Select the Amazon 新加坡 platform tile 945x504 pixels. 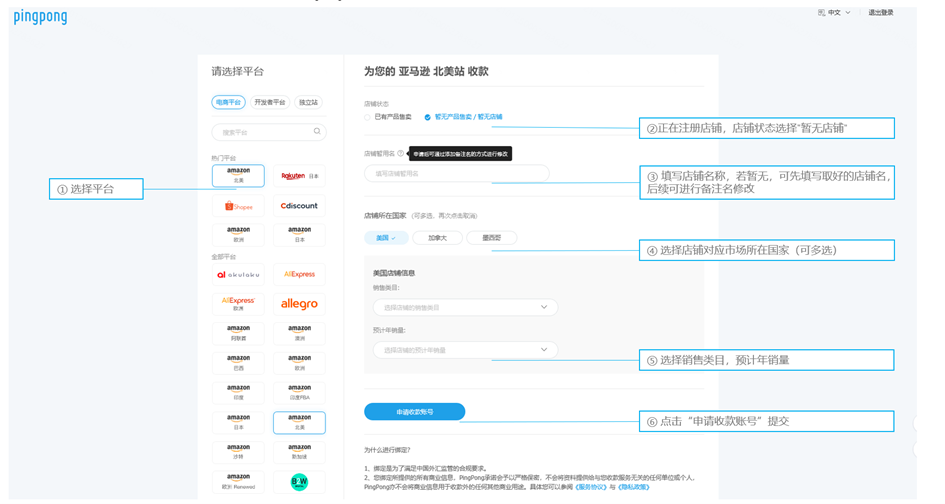point(299,452)
